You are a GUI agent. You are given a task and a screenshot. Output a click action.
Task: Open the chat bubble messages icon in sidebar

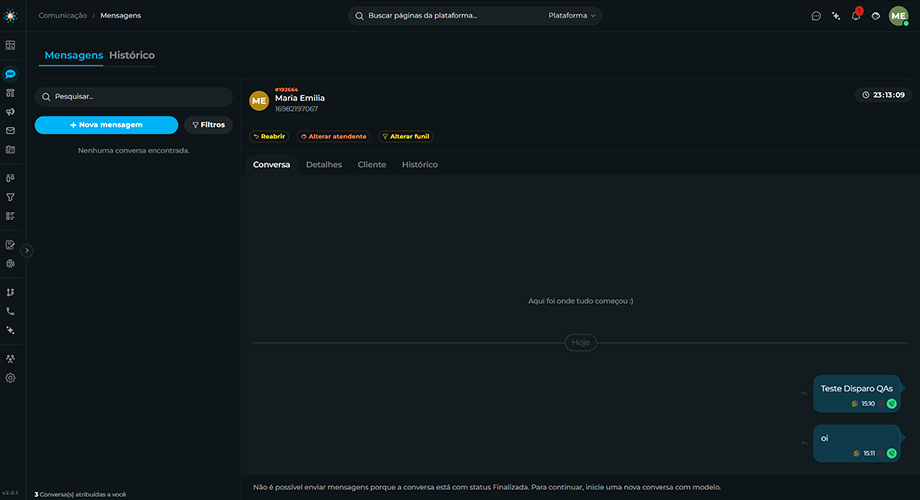pos(11,74)
